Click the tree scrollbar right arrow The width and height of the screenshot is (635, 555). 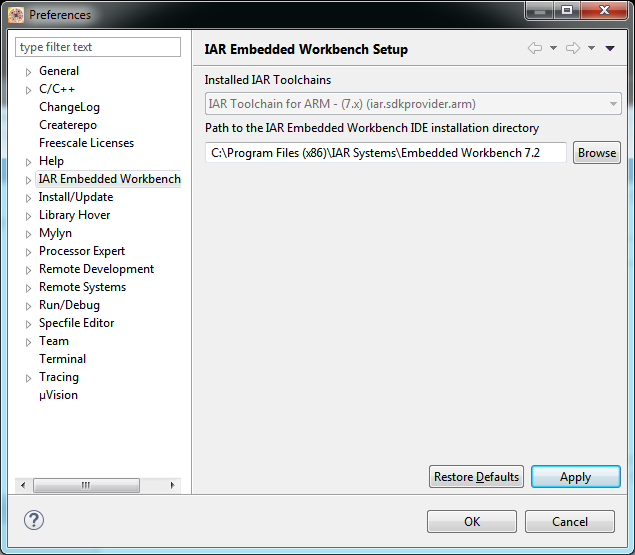[173, 485]
